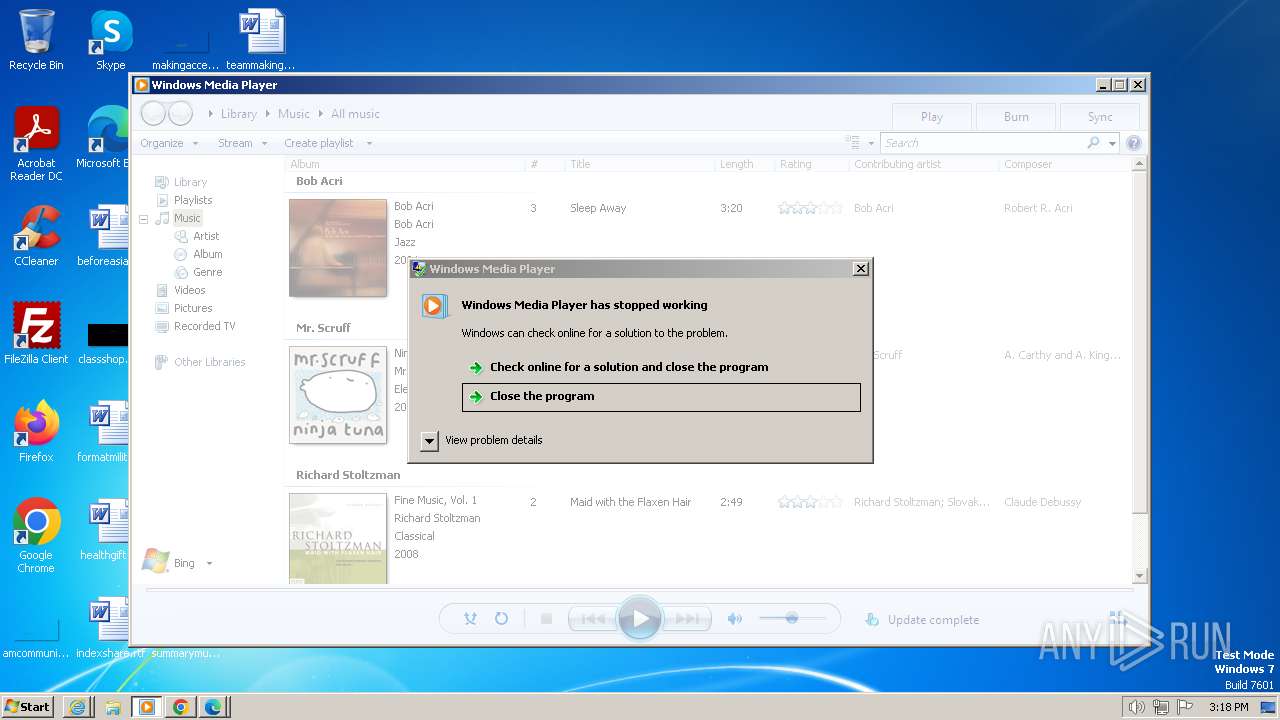Click the repeat icon in player controls
This screenshot has height=720, width=1280.
pos(501,619)
